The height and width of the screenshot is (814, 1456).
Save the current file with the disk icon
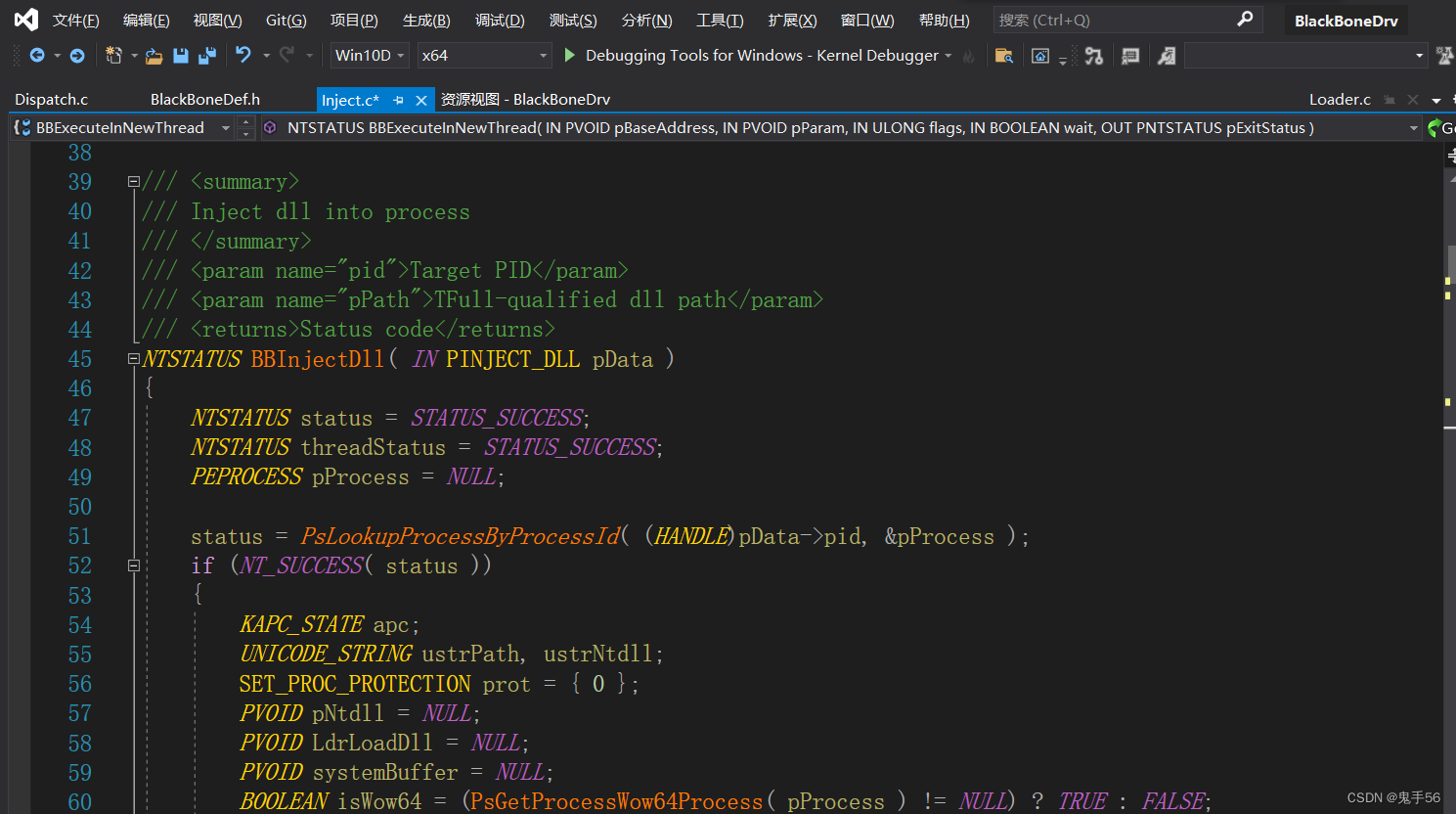coord(181,56)
